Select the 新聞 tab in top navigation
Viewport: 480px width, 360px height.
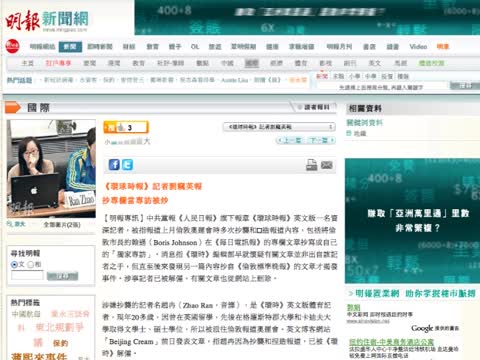(70, 47)
